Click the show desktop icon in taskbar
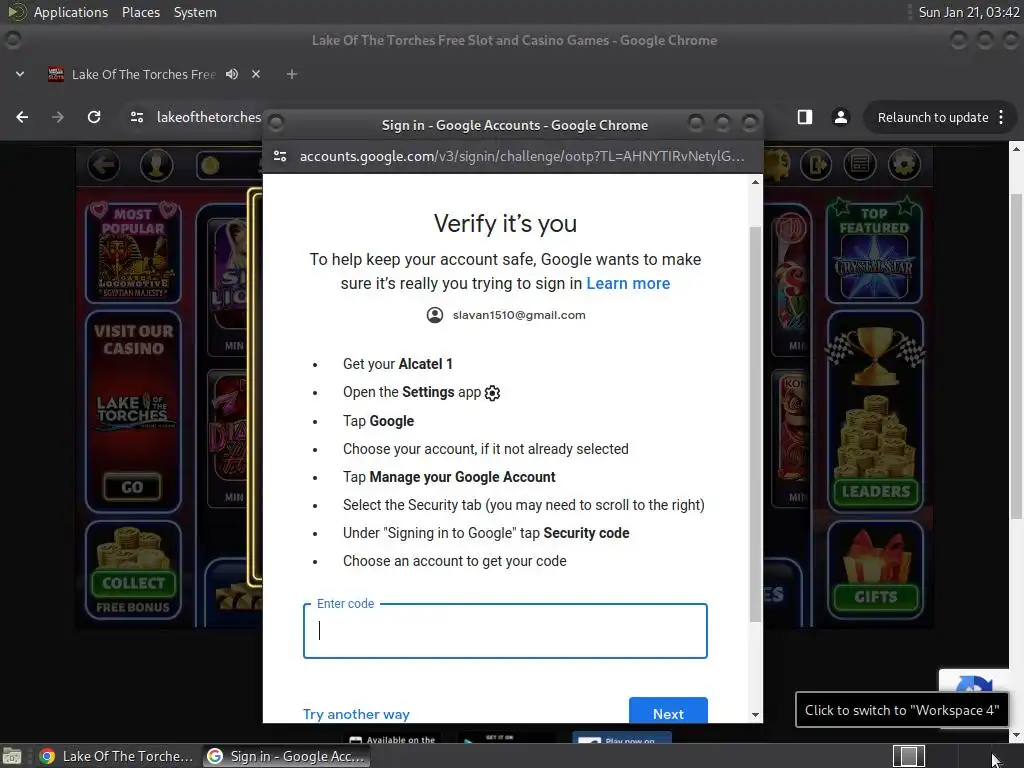This screenshot has height=768, width=1024. (12, 756)
